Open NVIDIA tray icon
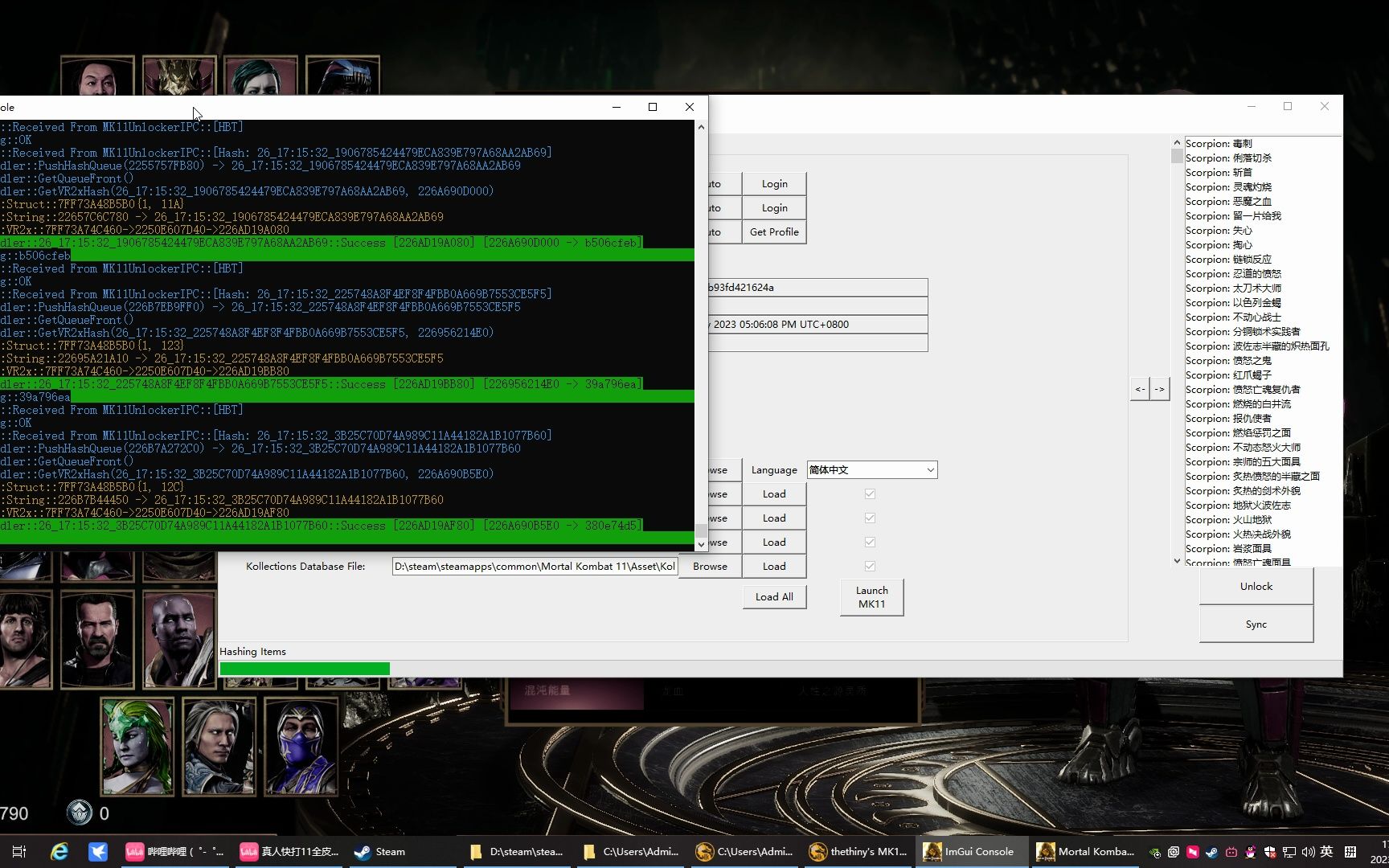Viewport: 1389px width, 868px height. point(1155,852)
